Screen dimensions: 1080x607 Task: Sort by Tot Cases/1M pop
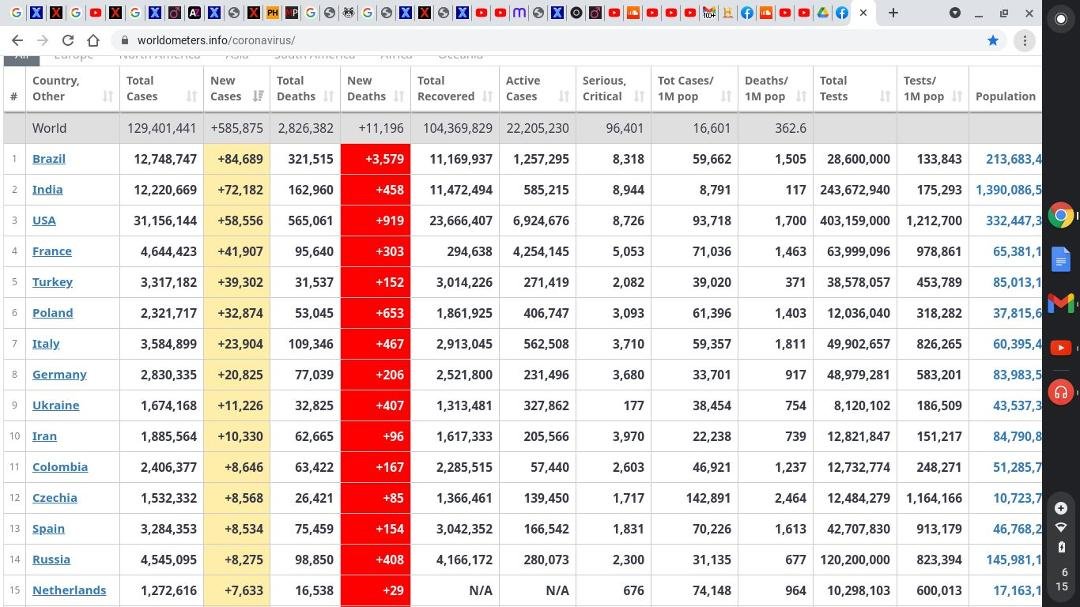[694, 88]
